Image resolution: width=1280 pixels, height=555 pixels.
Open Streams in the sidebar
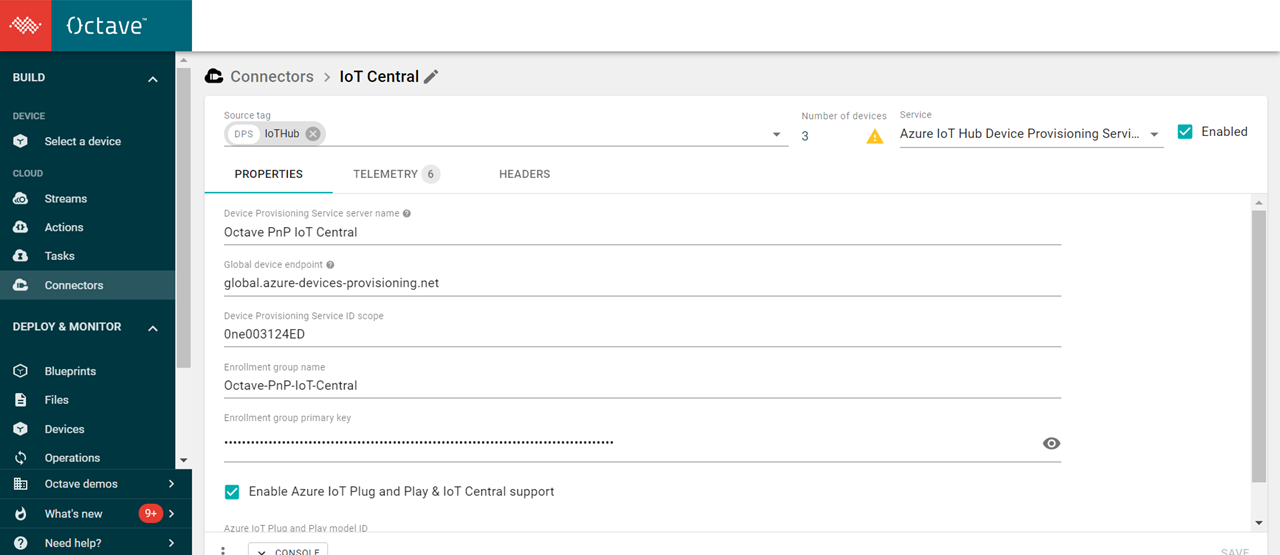[66, 199]
